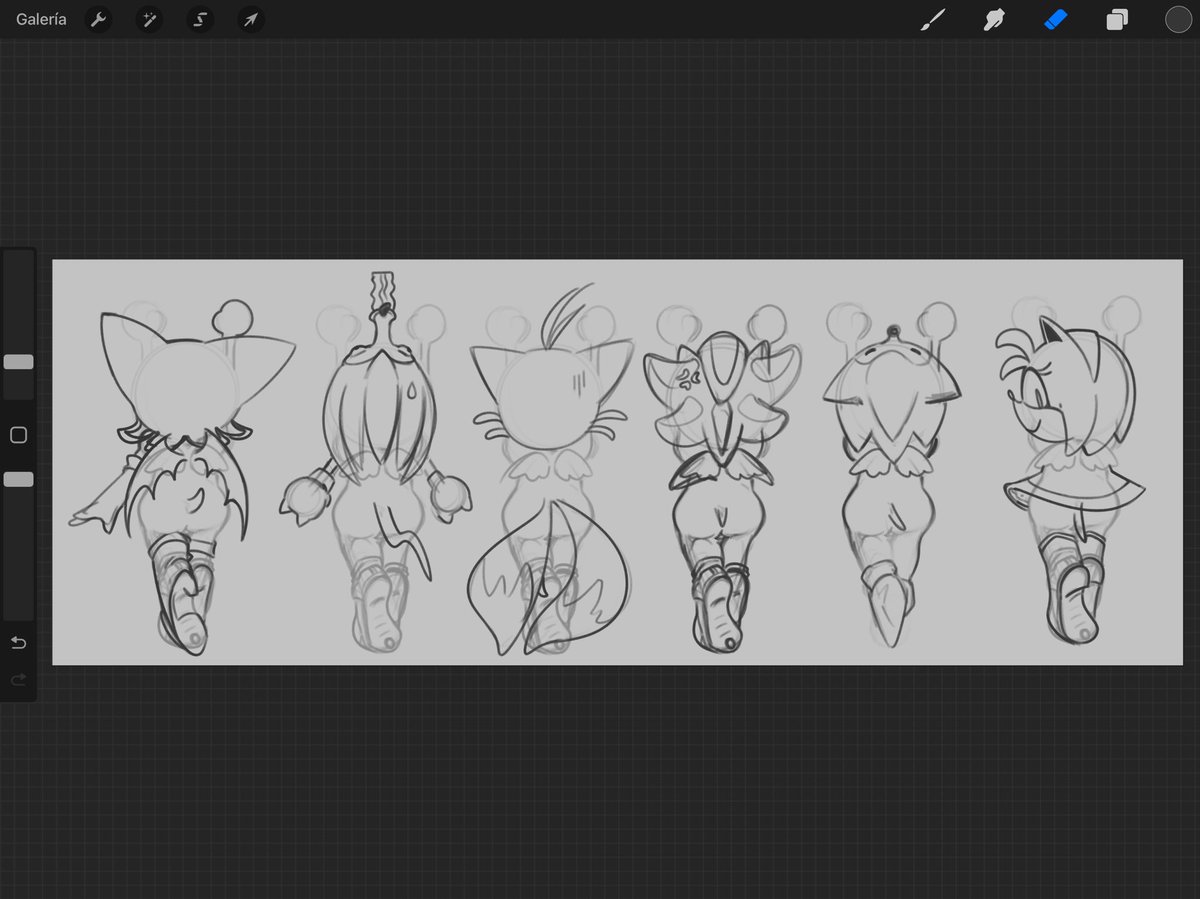Open the Layers panel
Screen dimensions: 1200x899
(1117, 19)
